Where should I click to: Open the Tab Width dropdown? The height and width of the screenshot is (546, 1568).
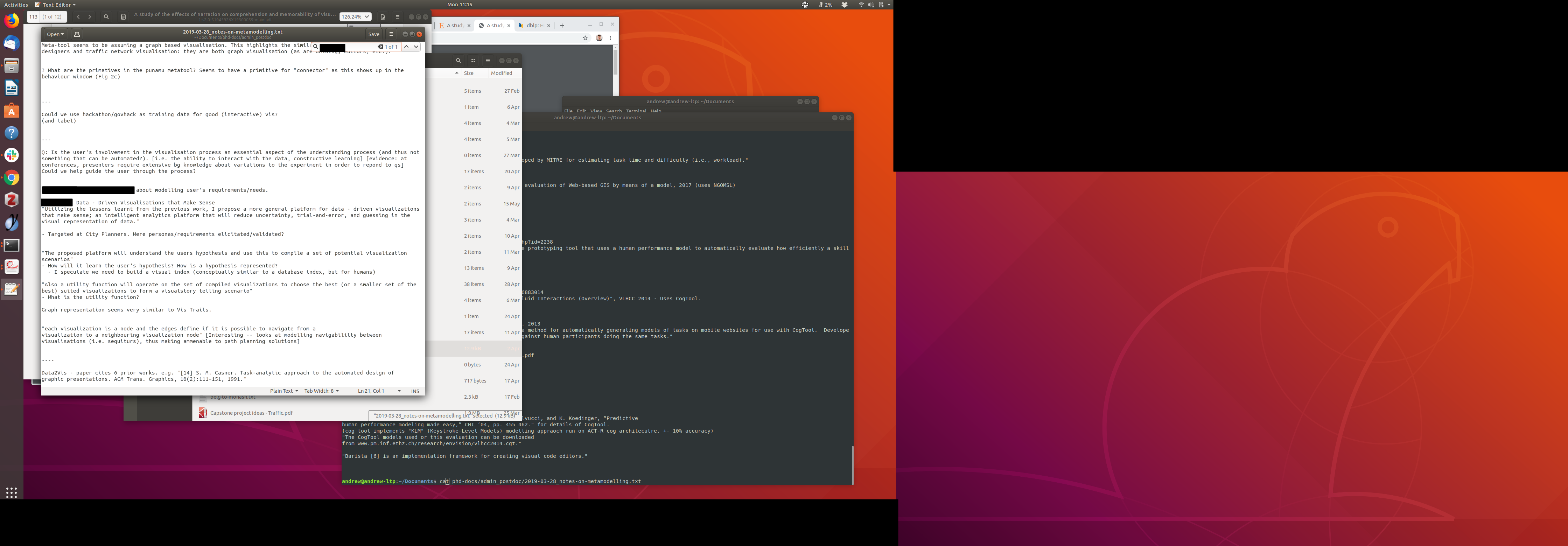(321, 391)
